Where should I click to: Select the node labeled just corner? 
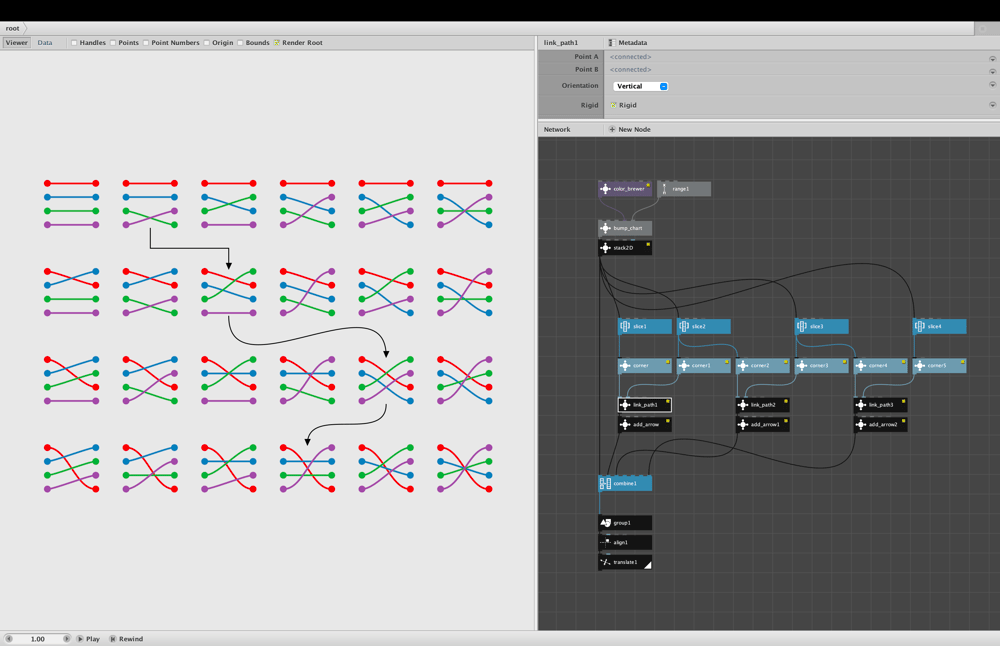coord(645,365)
